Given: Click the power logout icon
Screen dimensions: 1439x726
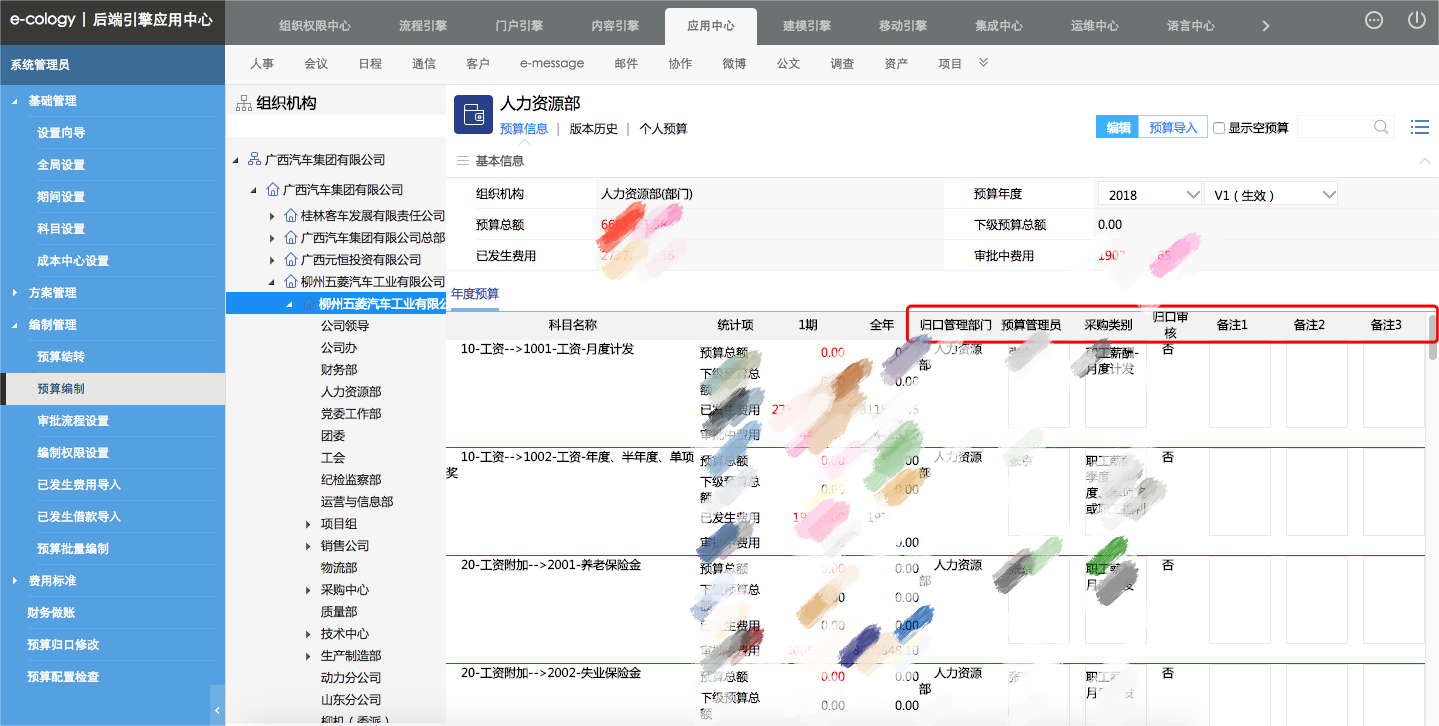Looking at the screenshot, I should [x=1416, y=20].
